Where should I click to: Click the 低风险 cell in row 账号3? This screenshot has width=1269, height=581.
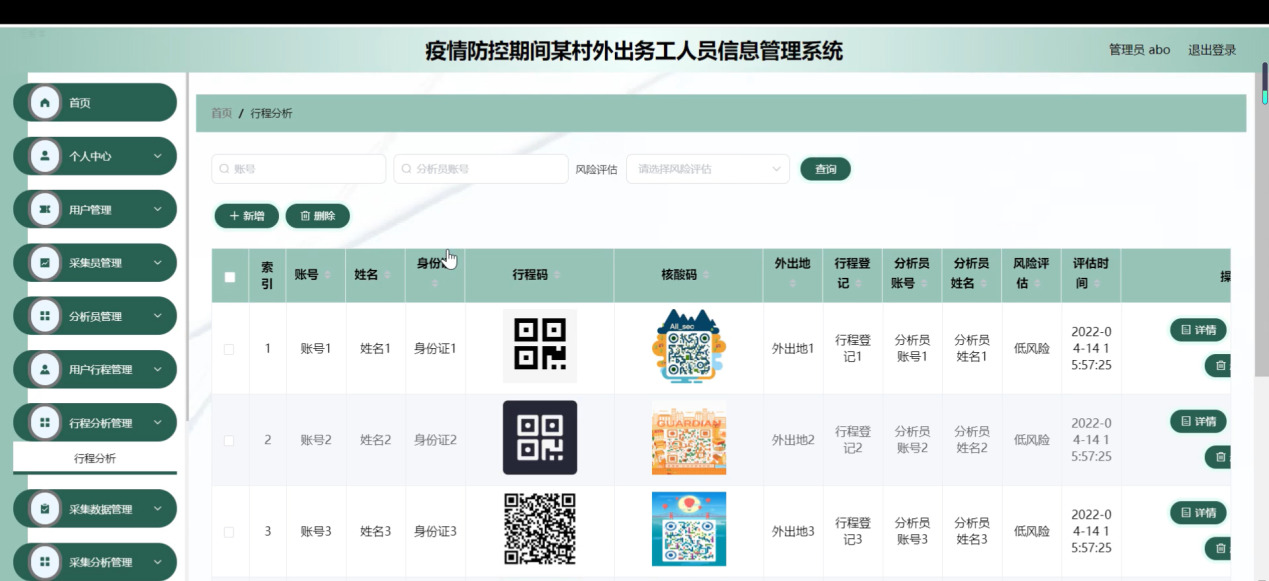(1031, 531)
